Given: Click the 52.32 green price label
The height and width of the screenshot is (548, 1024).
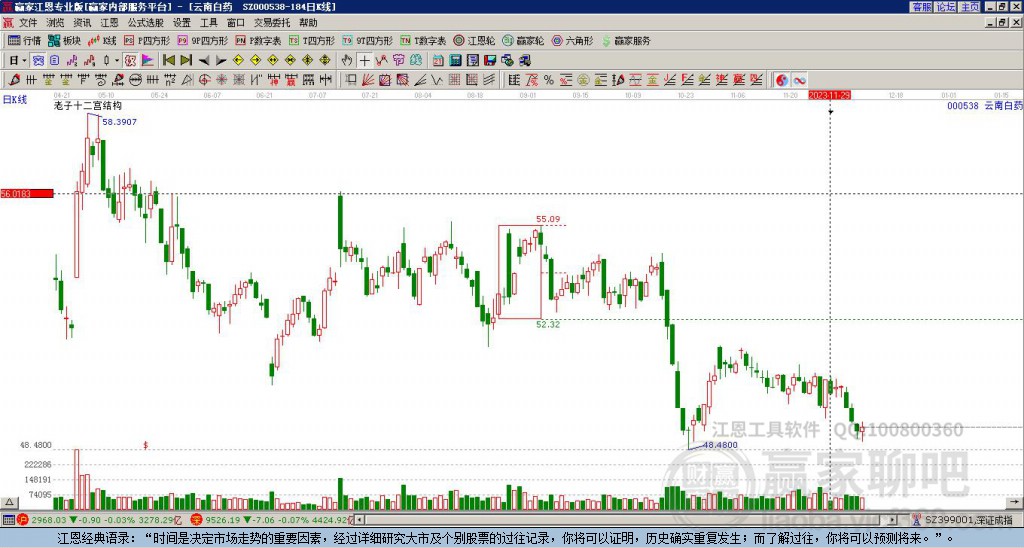Looking at the screenshot, I should [x=548, y=324].
